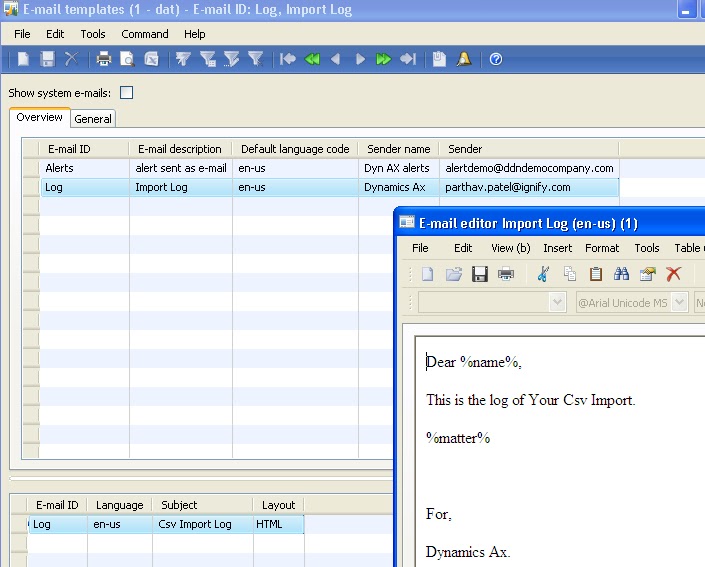
Task: Click the Csv Import Log subject cell
Action: pos(203,524)
